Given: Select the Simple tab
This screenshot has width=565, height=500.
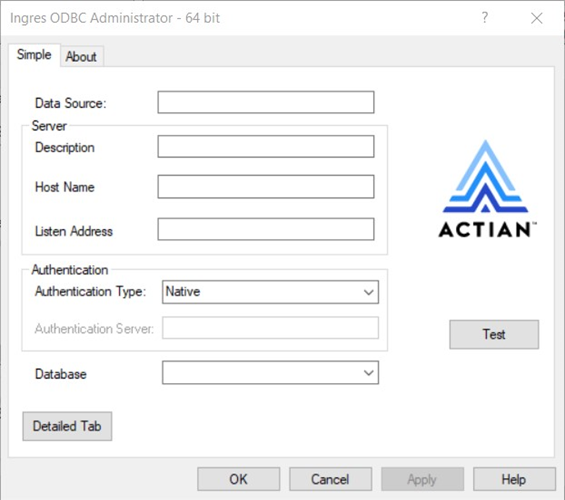Looking at the screenshot, I should (34, 55).
